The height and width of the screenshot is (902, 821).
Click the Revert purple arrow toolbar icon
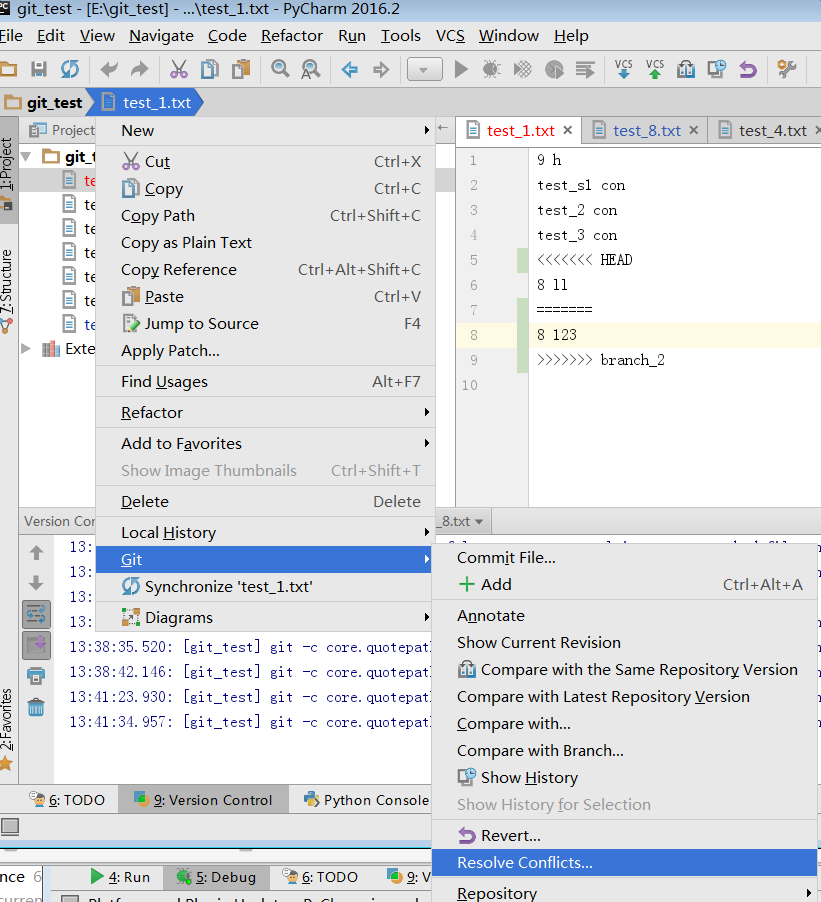click(x=748, y=70)
